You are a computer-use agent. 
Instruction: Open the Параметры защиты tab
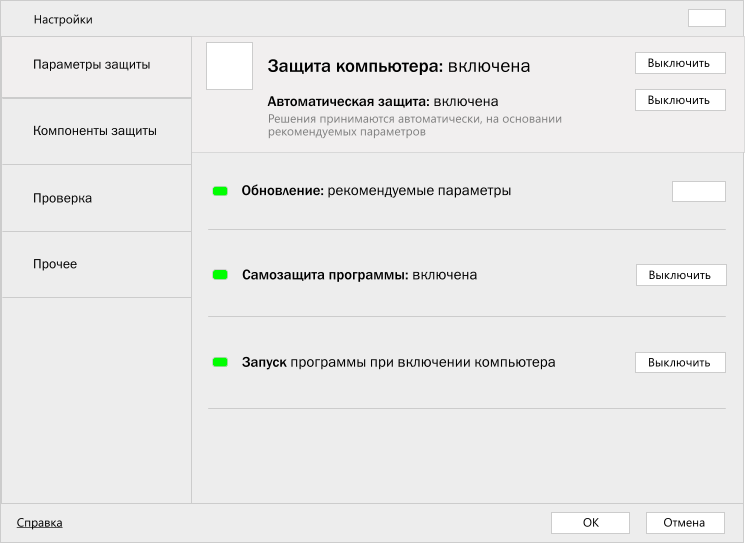[92, 65]
